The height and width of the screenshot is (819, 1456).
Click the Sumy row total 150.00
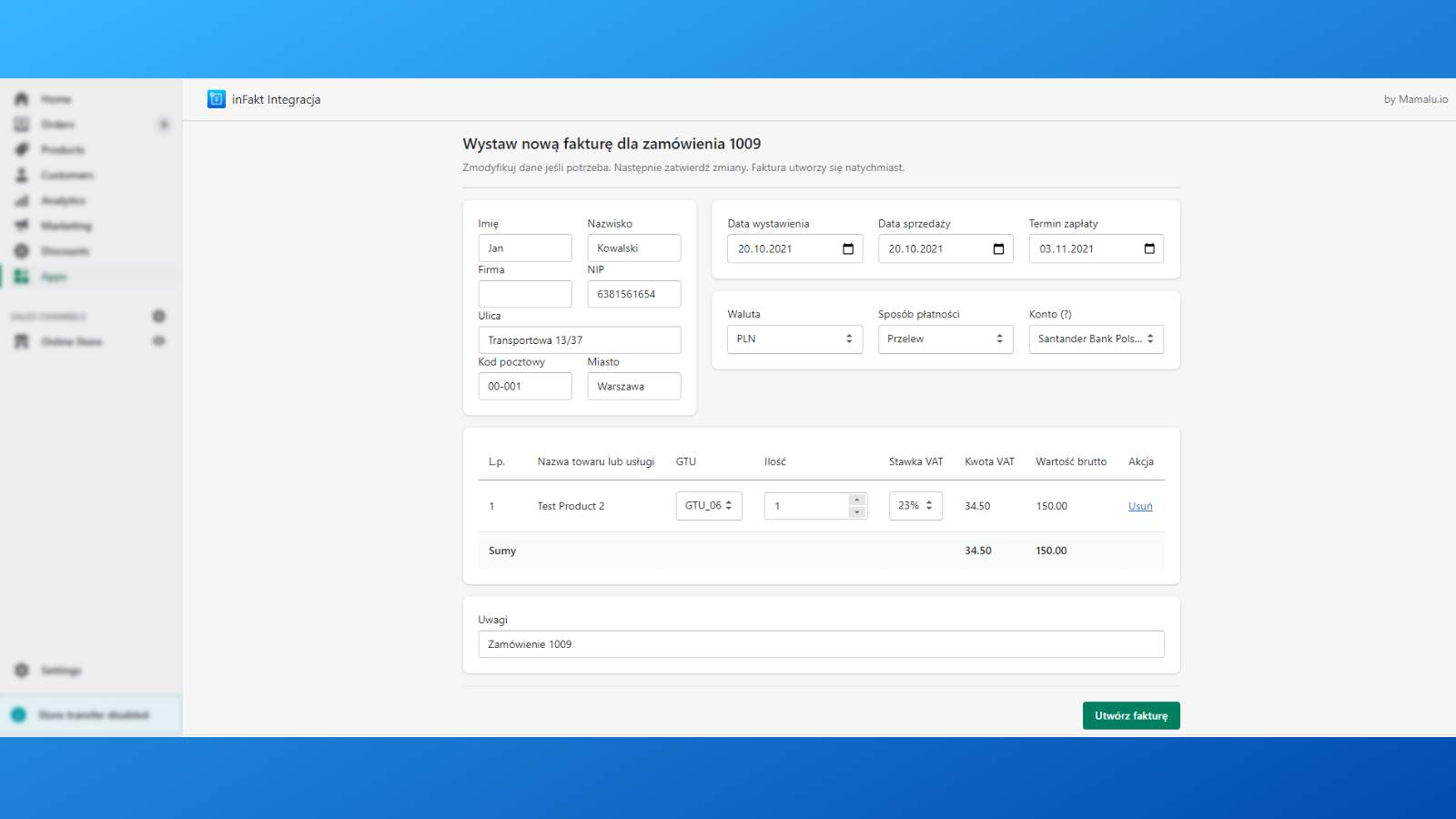1051,551
